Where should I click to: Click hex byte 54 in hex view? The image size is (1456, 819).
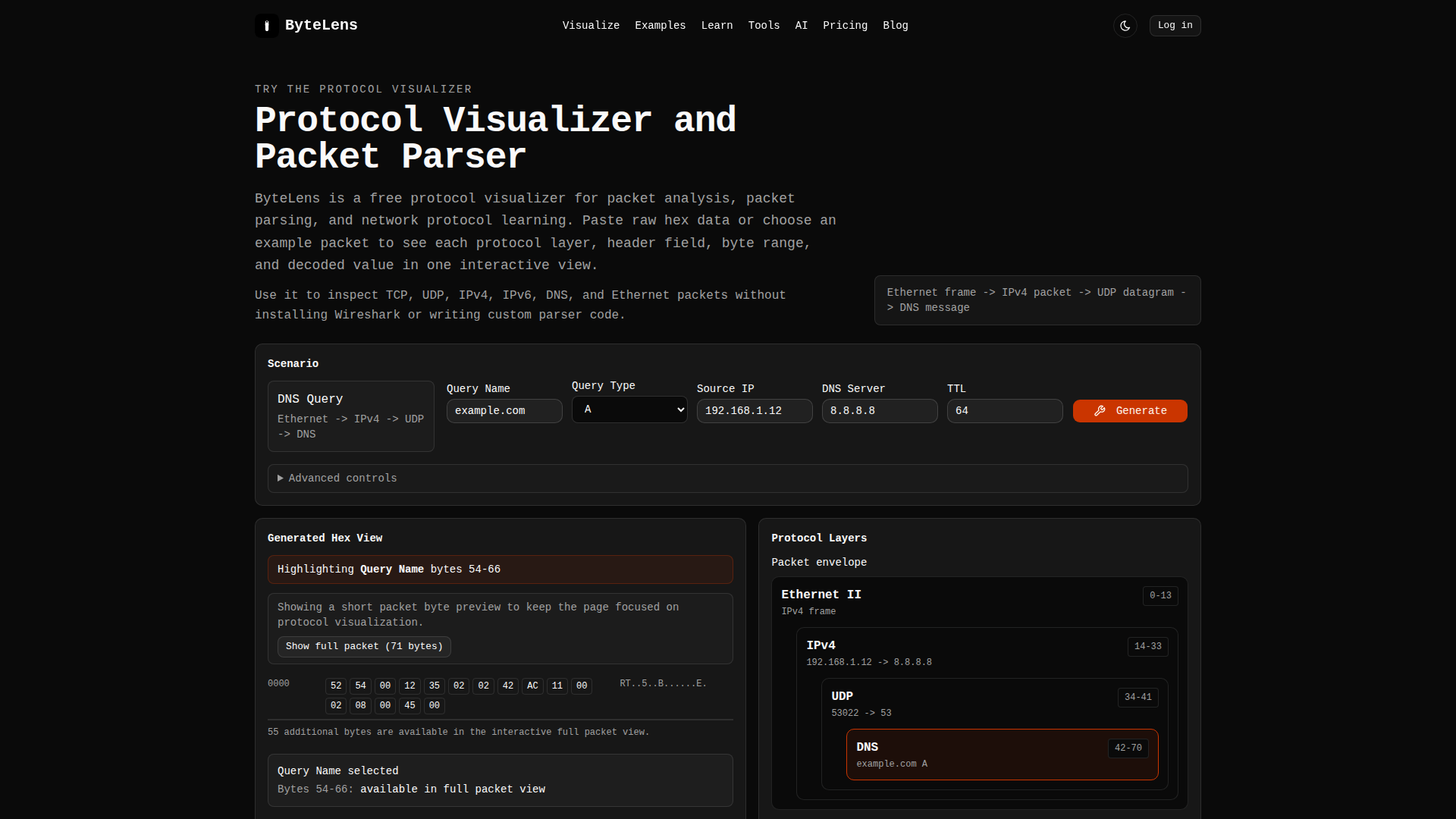pos(360,686)
